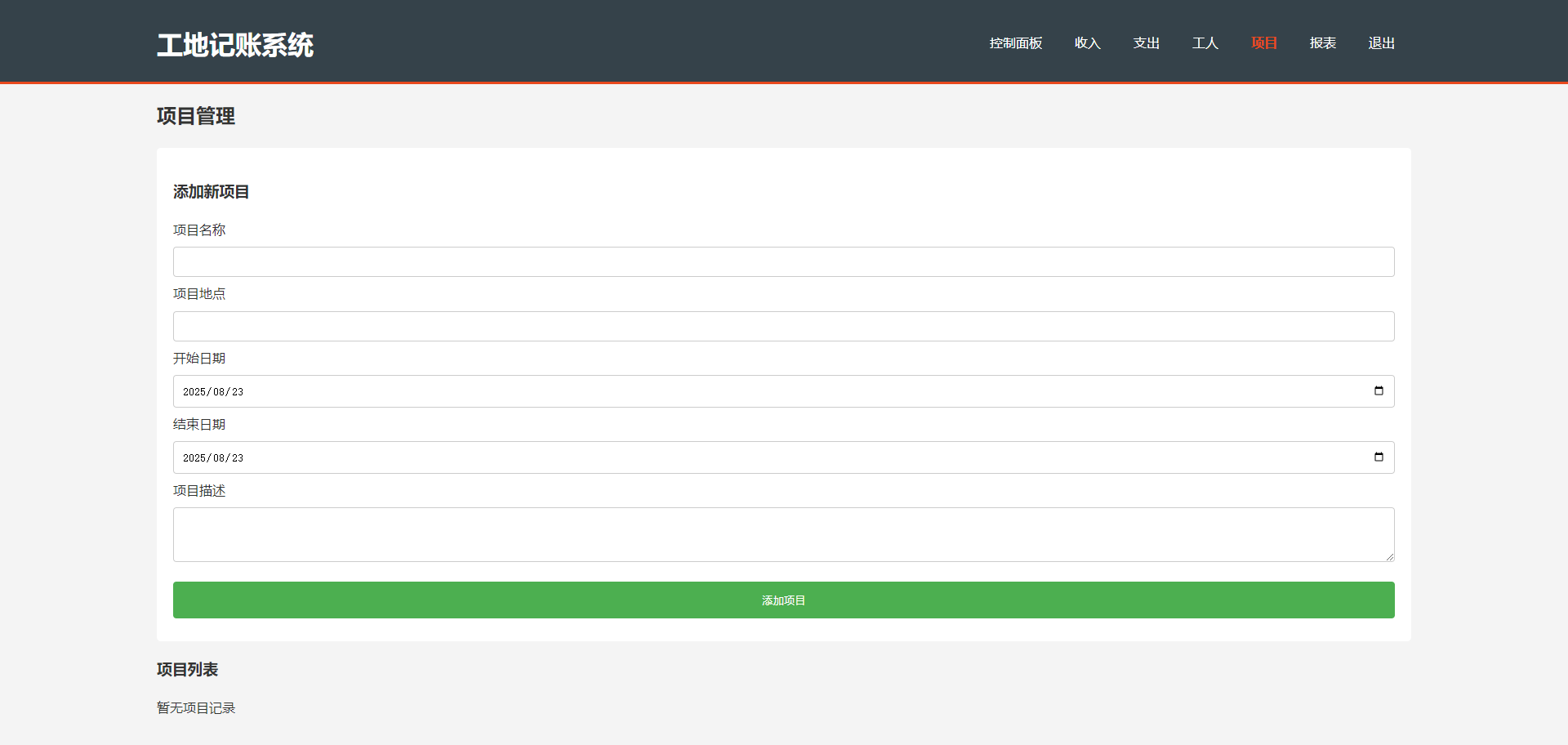The image size is (1568, 745).
Task: Grab the 项目描述 textarea resize handle
Action: coord(1389,556)
